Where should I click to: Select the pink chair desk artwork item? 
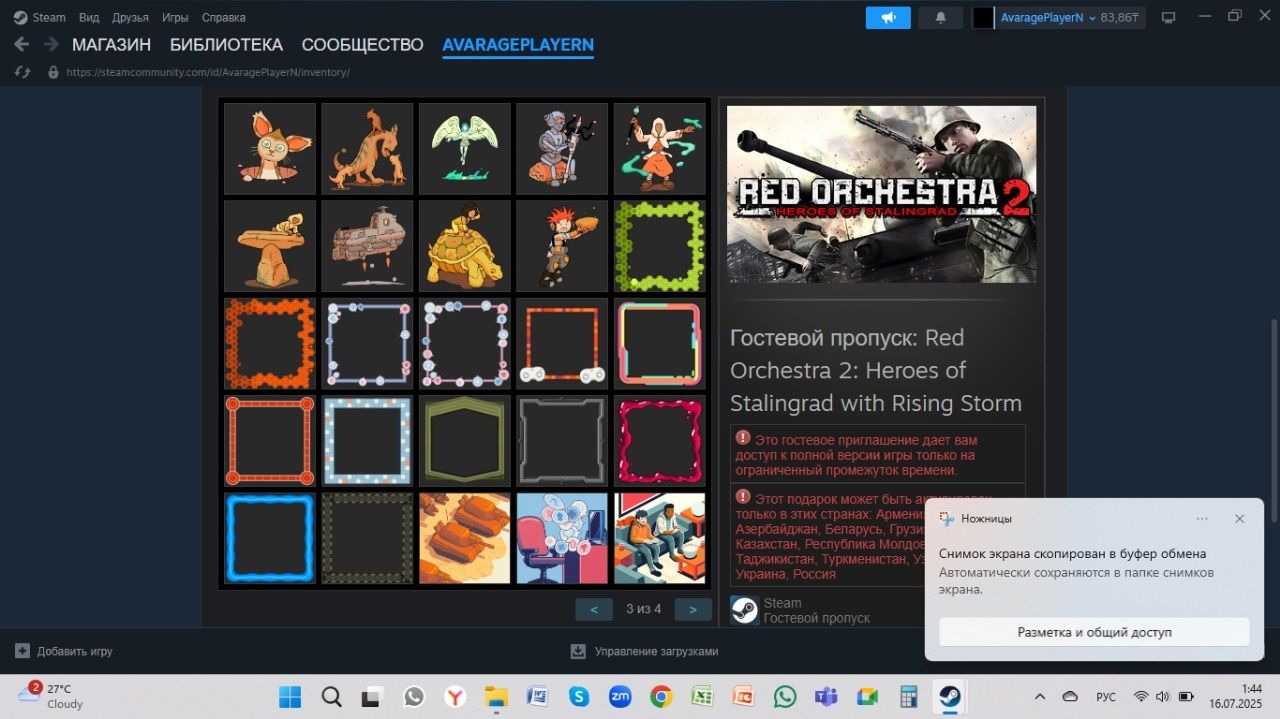tap(562, 537)
